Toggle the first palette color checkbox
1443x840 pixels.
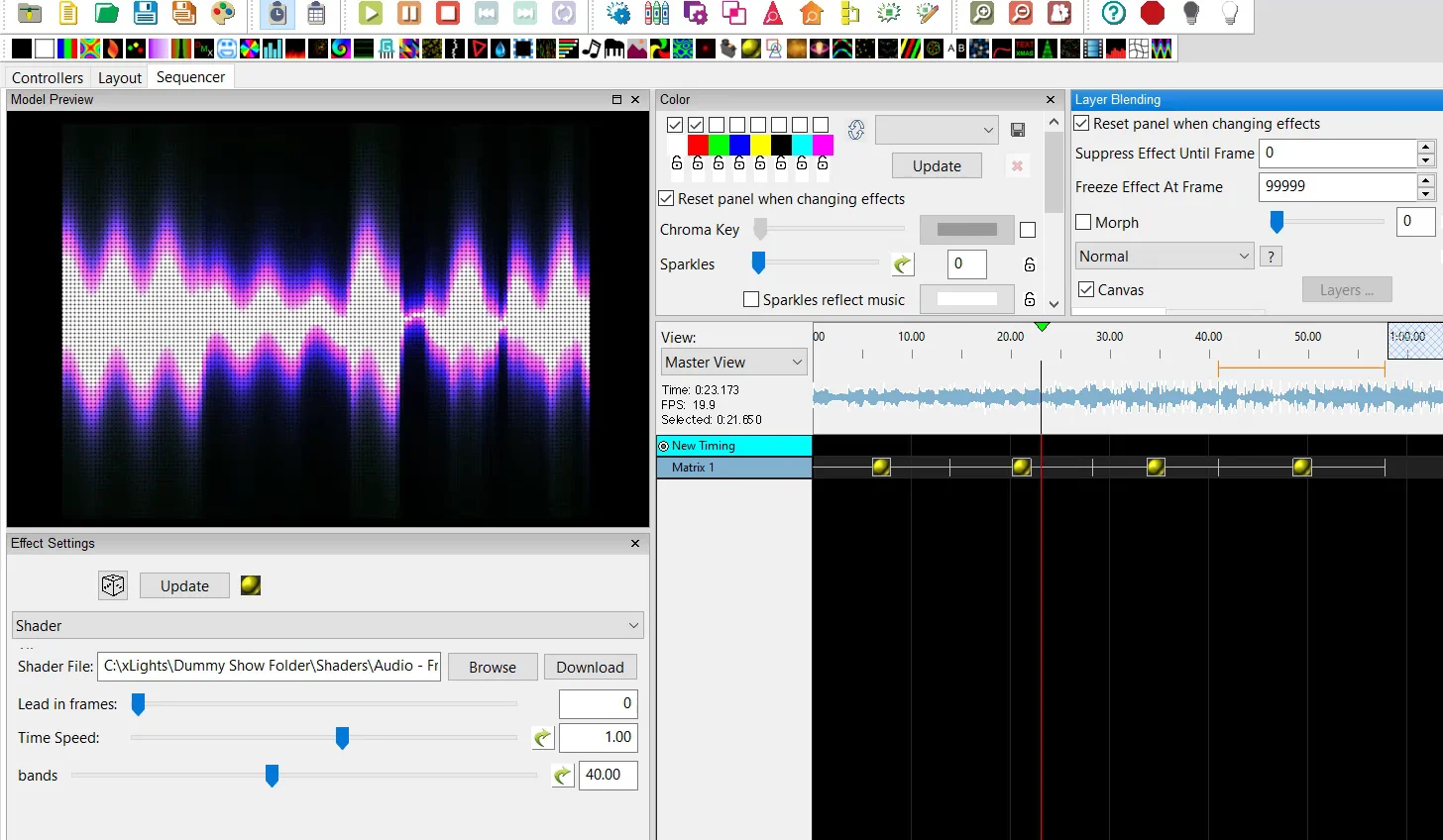click(675, 125)
